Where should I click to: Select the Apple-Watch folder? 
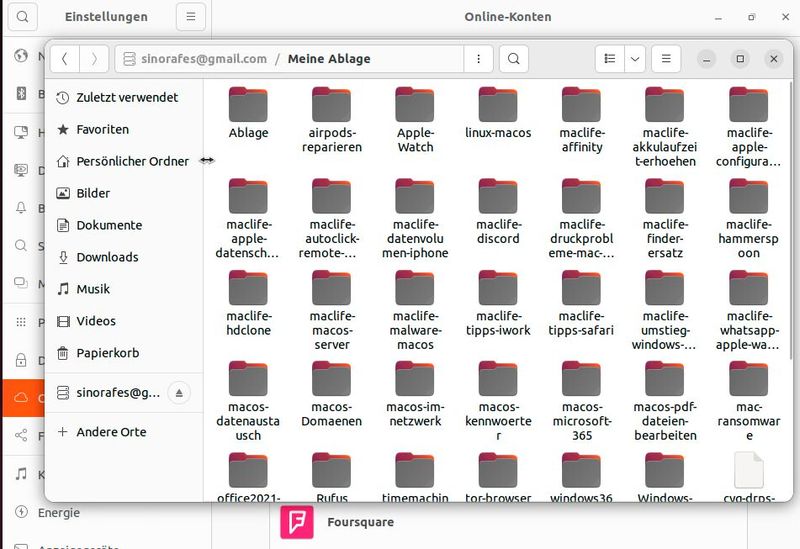[x=415, y=120]
